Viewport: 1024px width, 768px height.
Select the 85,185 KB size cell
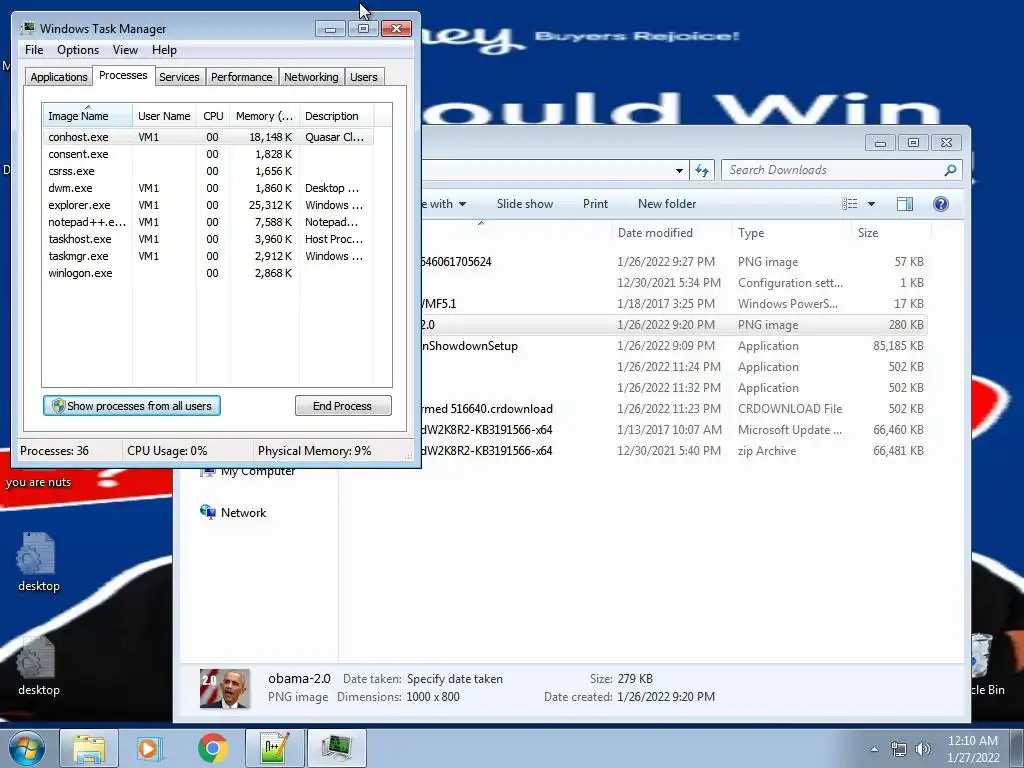[x=898, y=346]
